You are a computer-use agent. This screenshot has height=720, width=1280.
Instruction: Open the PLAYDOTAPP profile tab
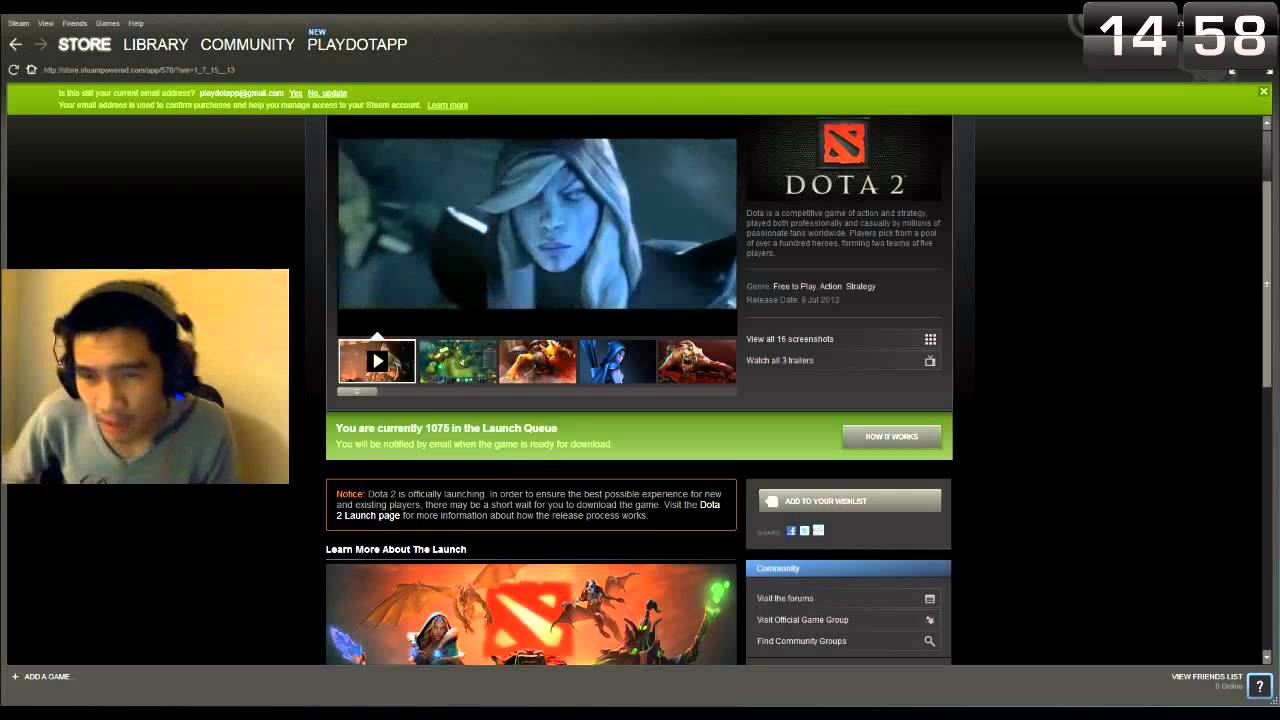click(x=357, y=44)
